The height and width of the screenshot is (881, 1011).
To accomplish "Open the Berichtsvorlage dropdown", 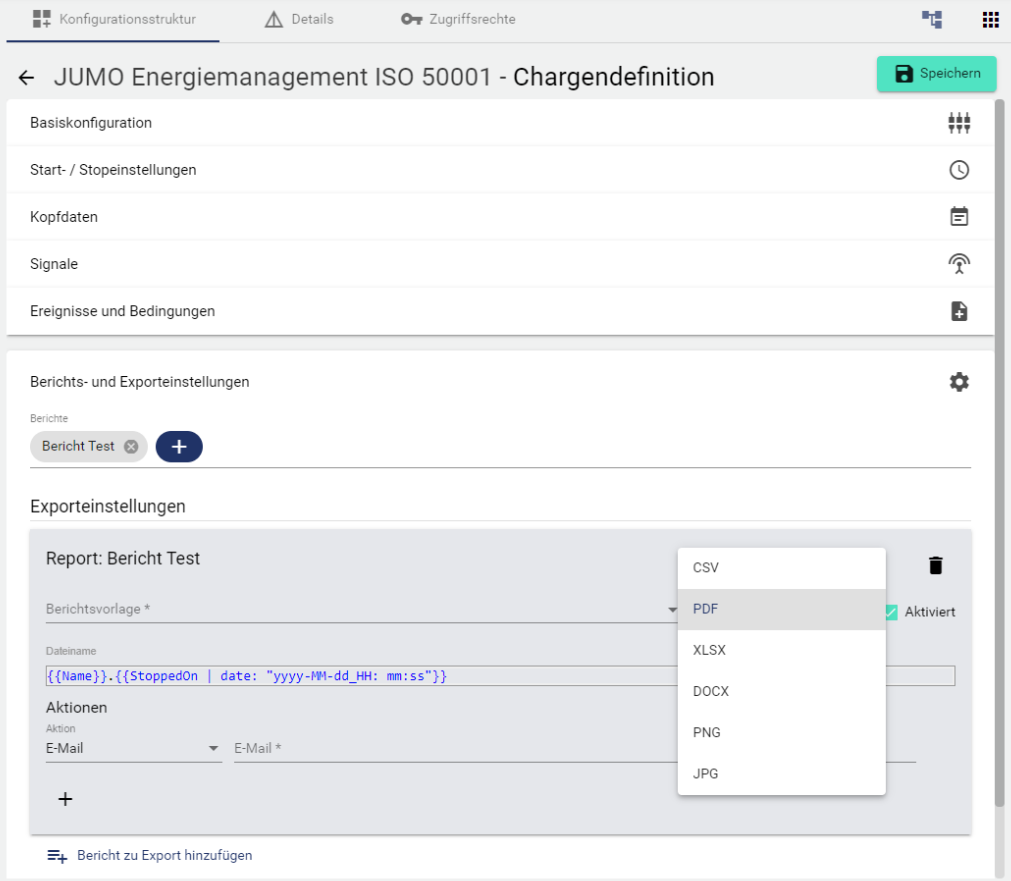I will [360, 609].
